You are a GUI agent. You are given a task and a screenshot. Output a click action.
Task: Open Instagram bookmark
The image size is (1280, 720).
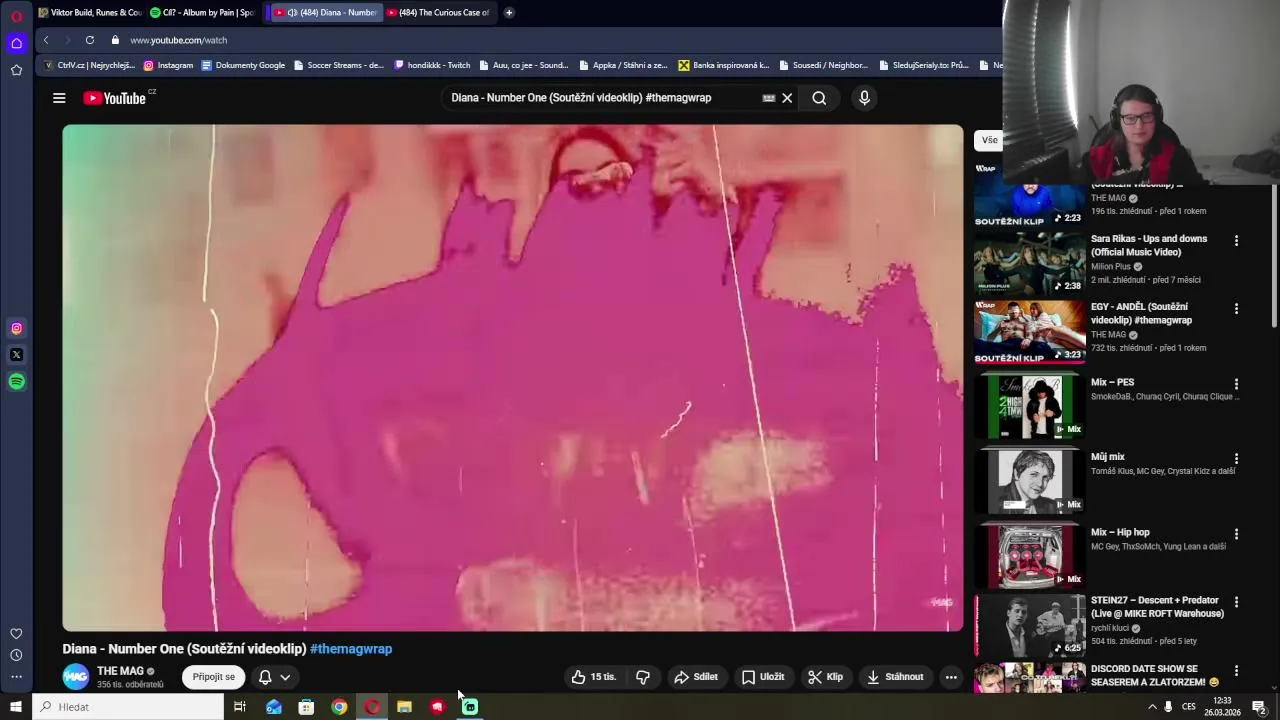pos(168,65)
